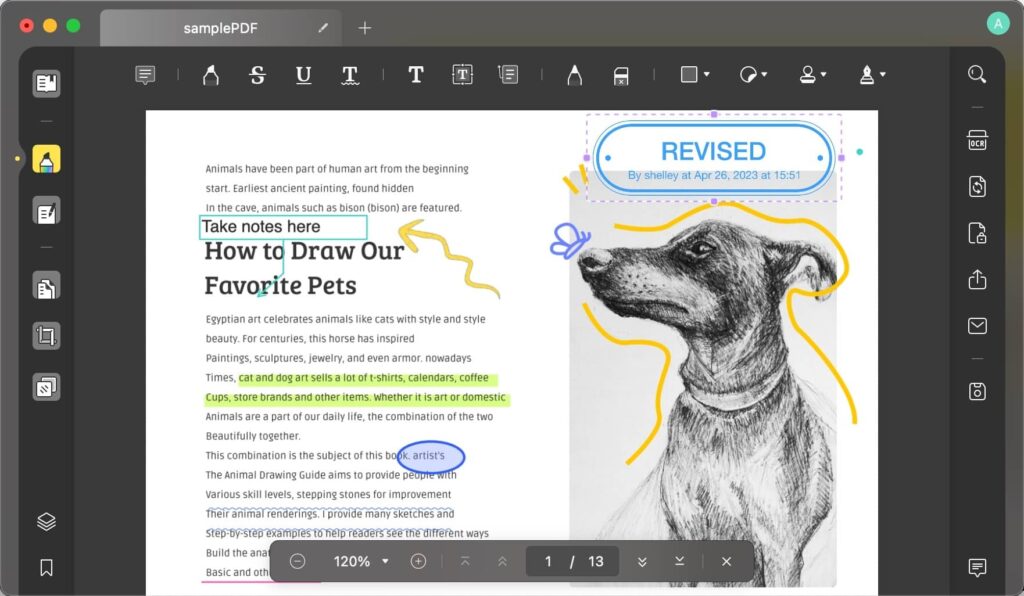Select the eraser tool
1024x596 pixels.
620,75
